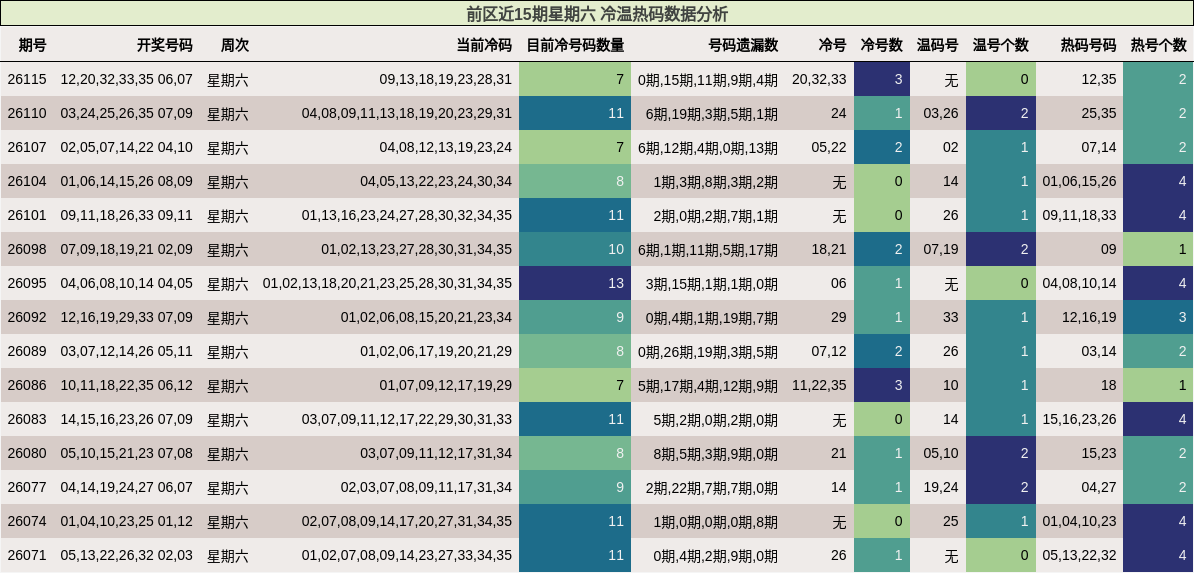The height and width of the screenshot is (573, 1194).
Task: Click winning numbers 04,06,08,10,14 04,05
Action: click(x=126, y=283)
